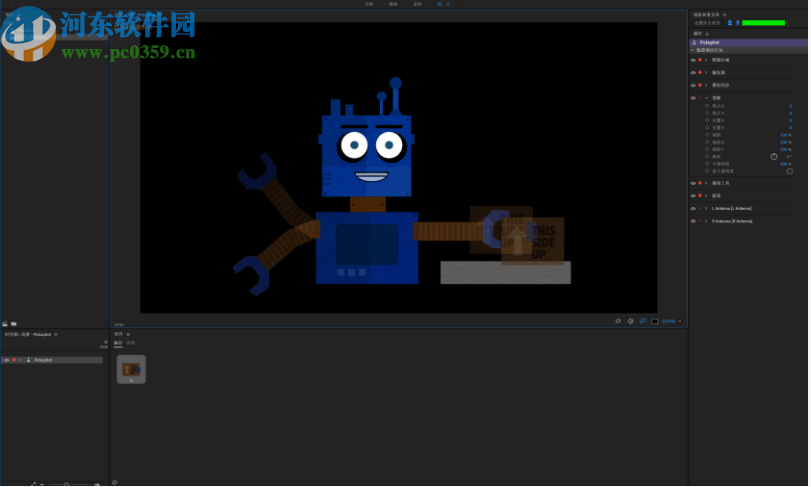Click the green audio level meter
The height and width of the screenshot is (487, 811).
763,23
